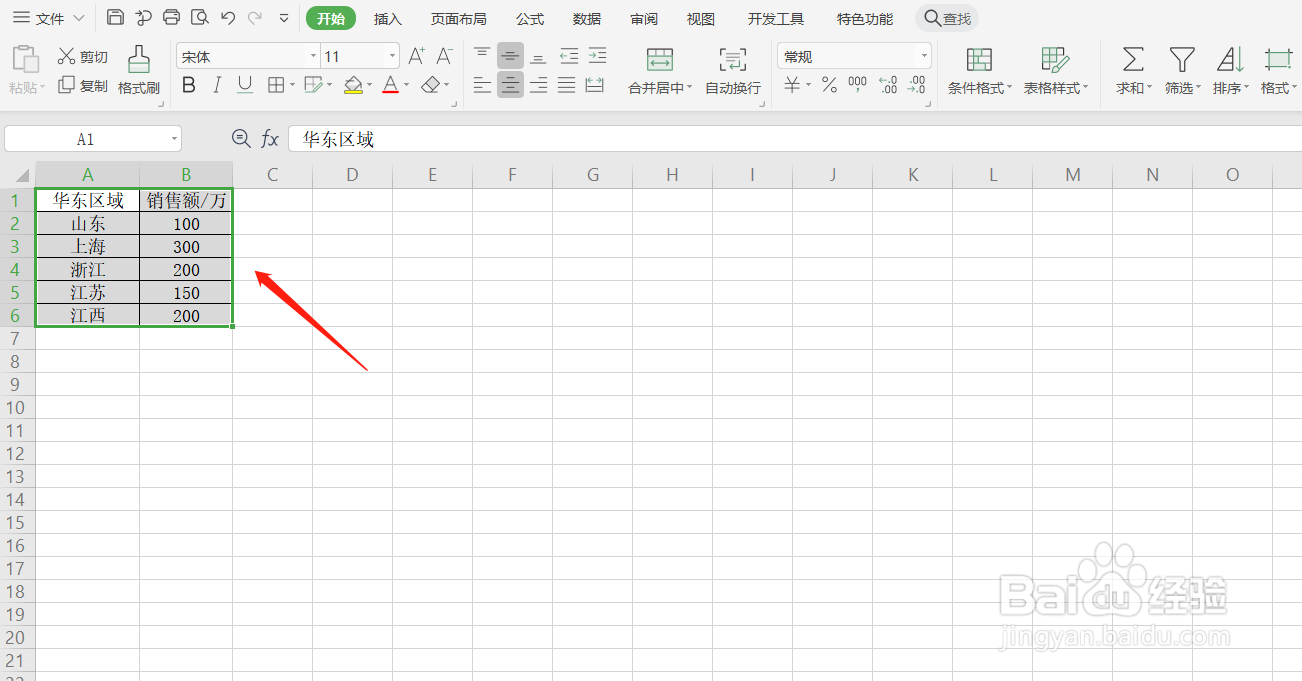Decrease indent in alignment group

click(x=569, y=56)
